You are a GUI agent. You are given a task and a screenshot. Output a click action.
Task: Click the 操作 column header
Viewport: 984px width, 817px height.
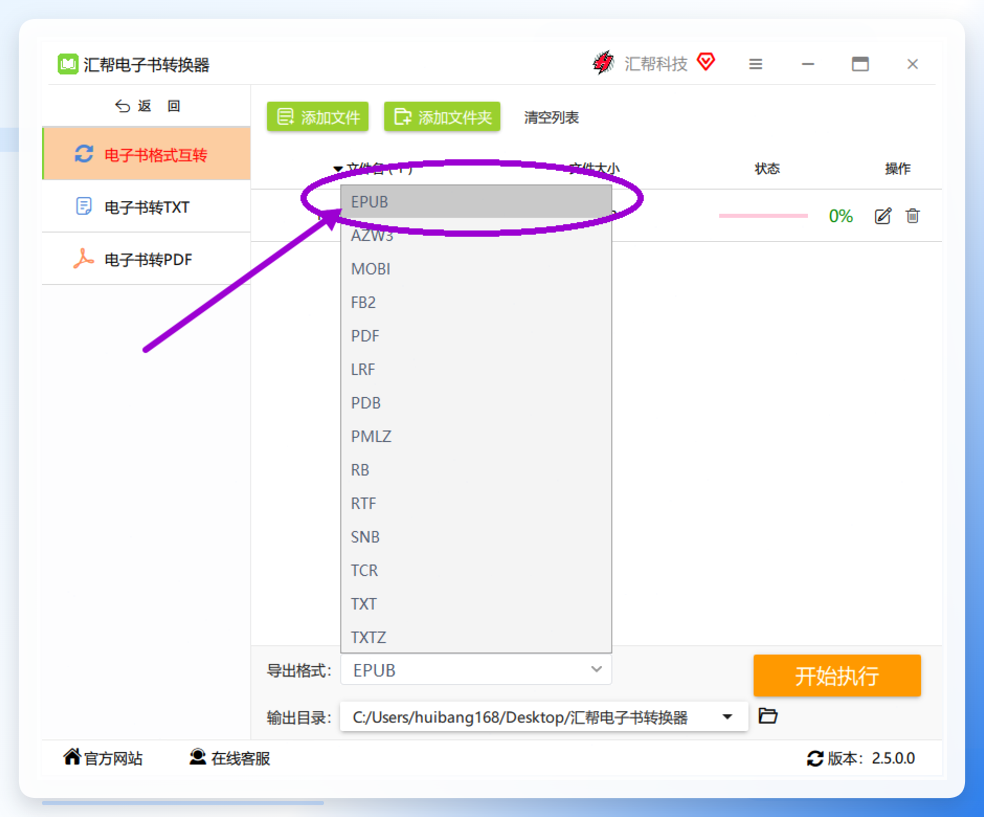click(897, 168)
